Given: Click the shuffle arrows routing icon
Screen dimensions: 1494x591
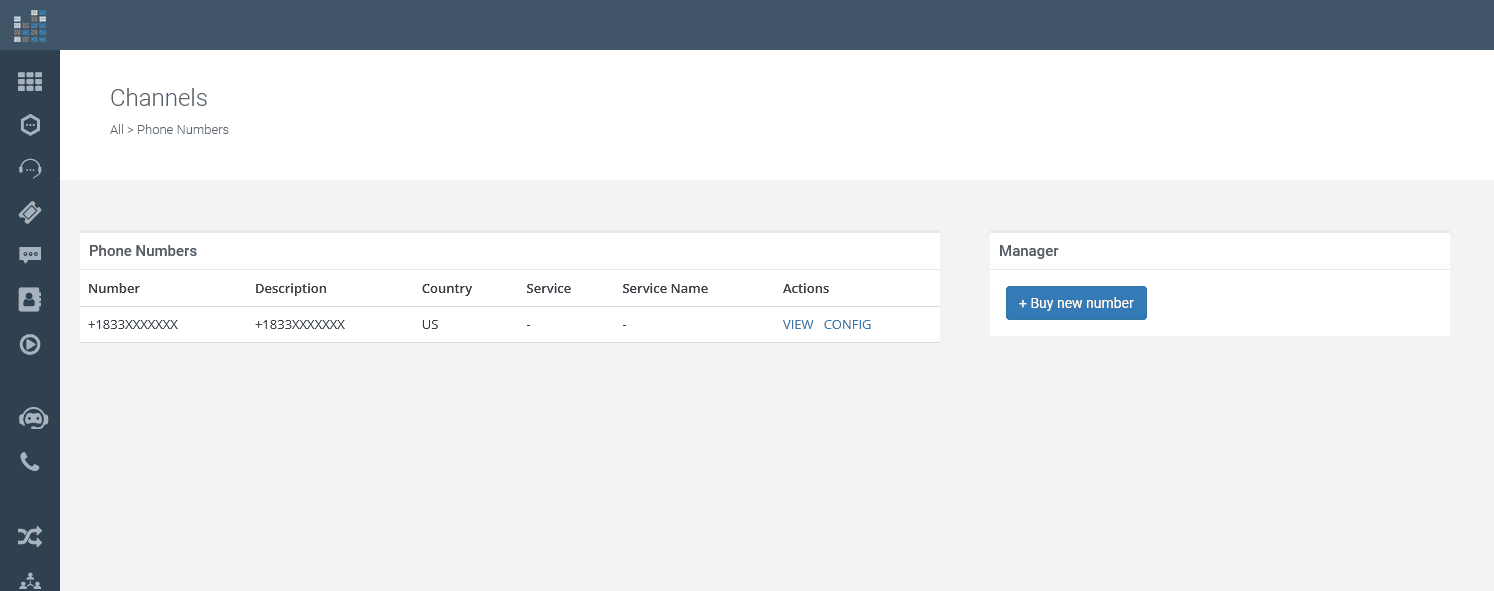Looking at the screenshot, I should (x=30, y=537).
